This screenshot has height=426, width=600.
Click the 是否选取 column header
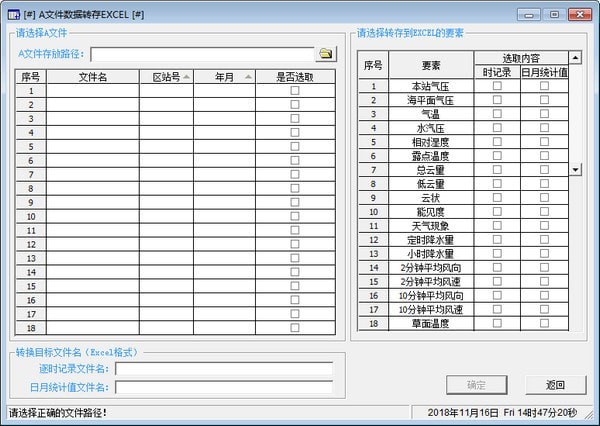tap(295, 77)
